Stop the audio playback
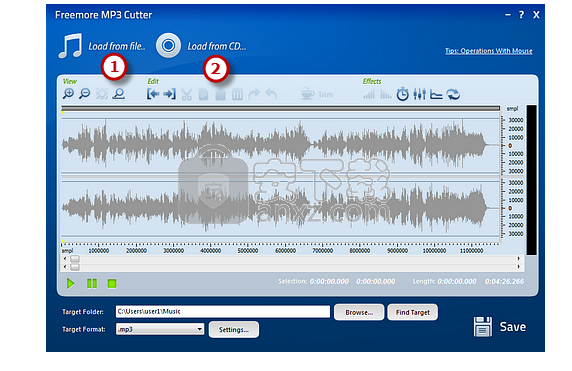572x371 pixels. tap(112, 283)
